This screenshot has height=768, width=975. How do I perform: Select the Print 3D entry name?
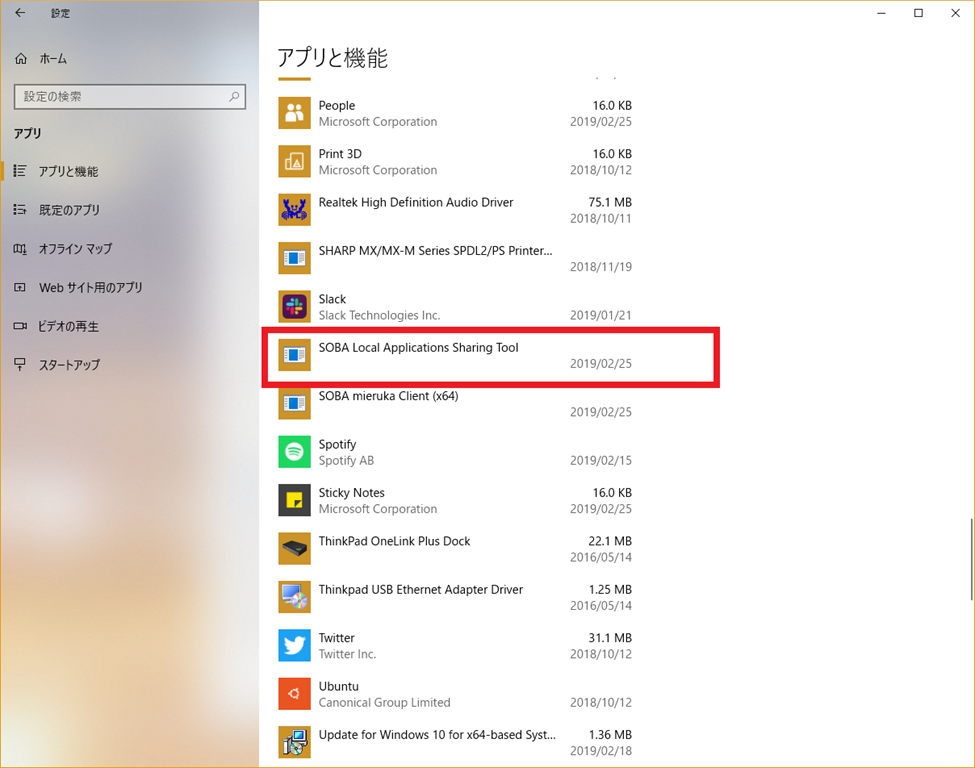(x=340, y=154)
